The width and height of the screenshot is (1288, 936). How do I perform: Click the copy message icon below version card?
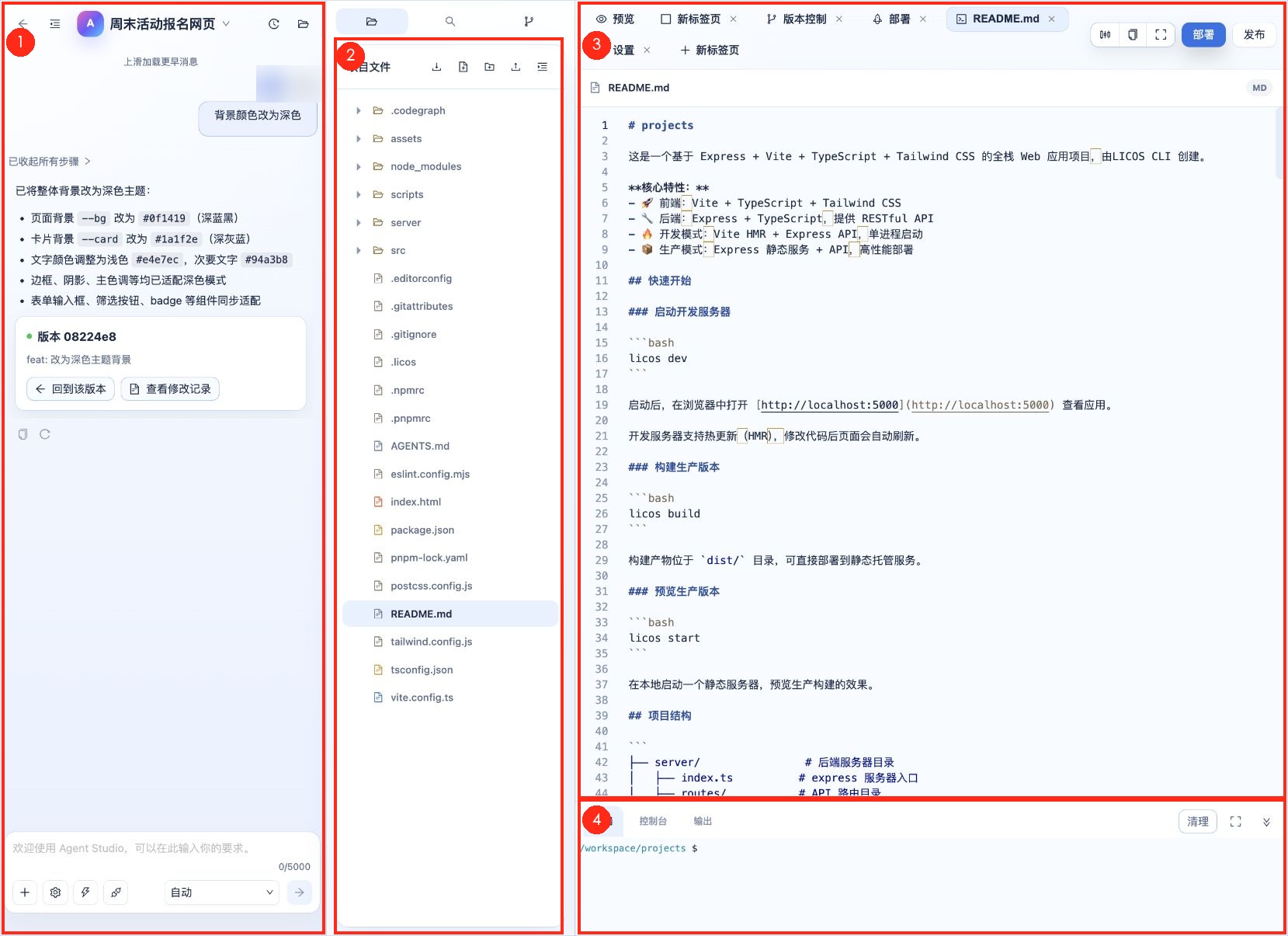(23, 434)
